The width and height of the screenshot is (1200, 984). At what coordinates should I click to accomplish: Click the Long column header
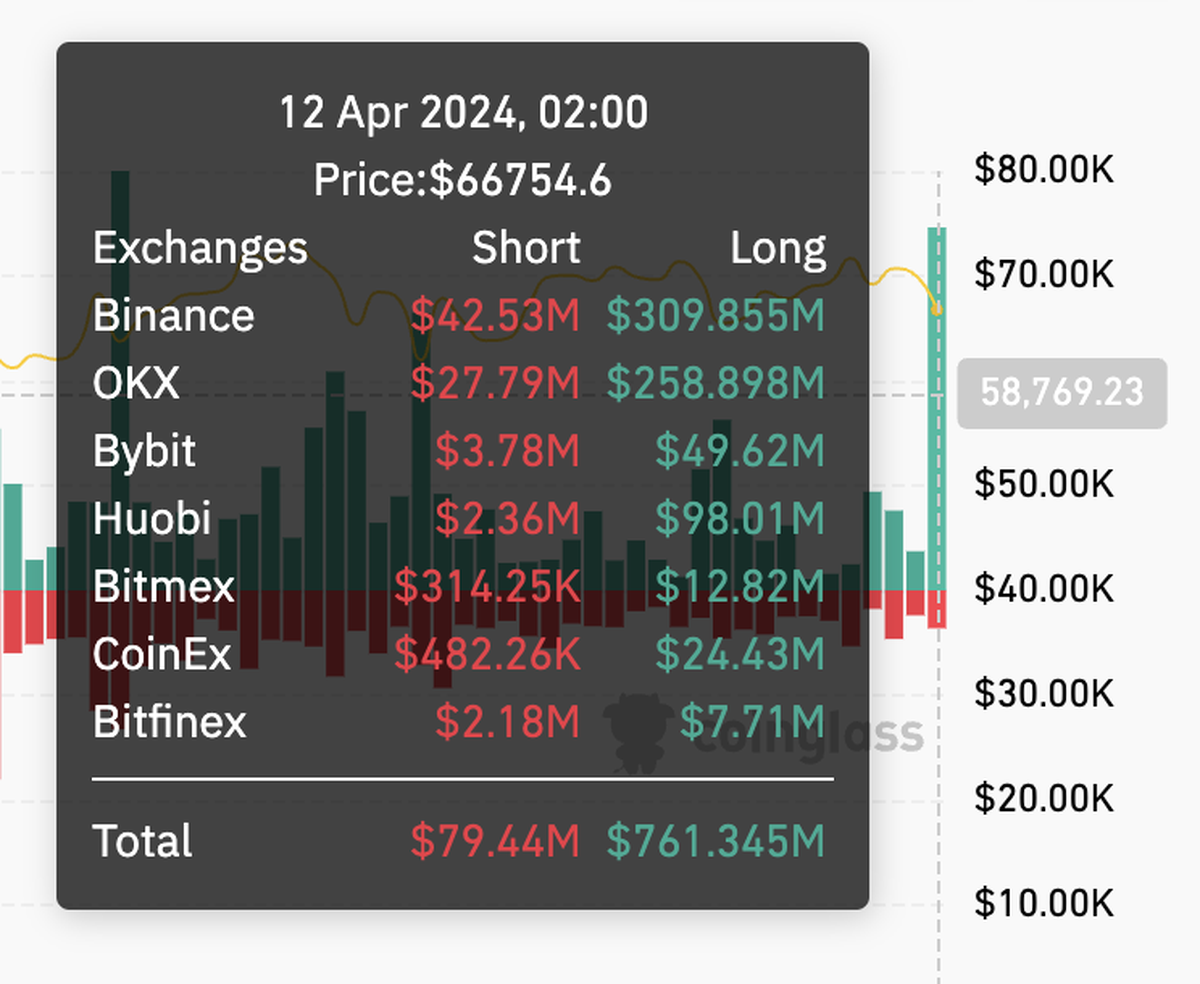click(x=778, y=248)
